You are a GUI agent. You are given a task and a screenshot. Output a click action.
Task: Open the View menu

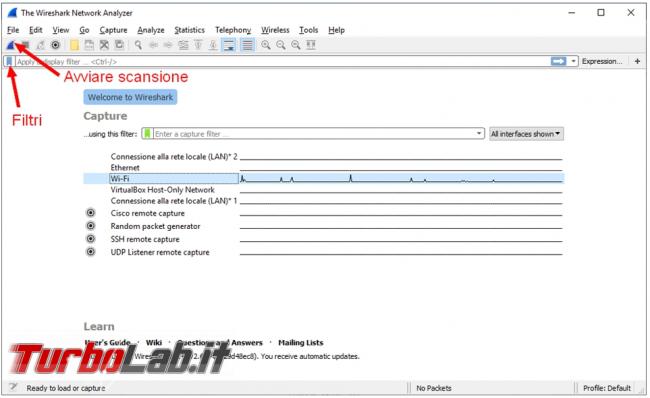click(61, 30)
